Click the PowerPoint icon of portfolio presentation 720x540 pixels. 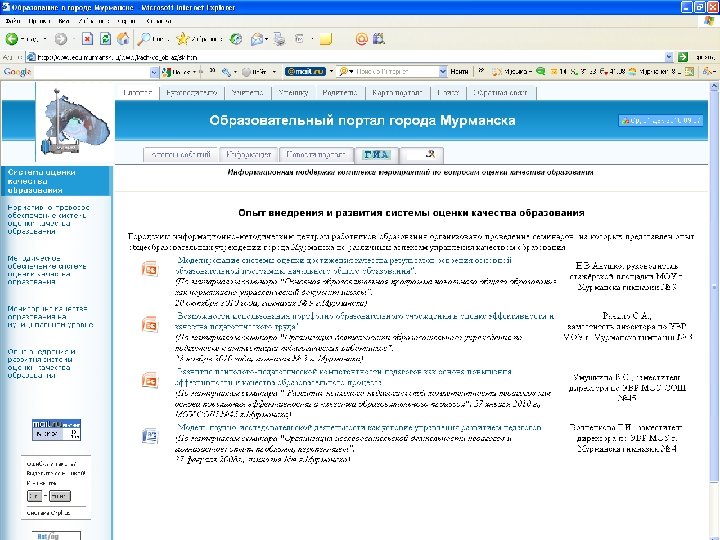(x=150, y=325)
